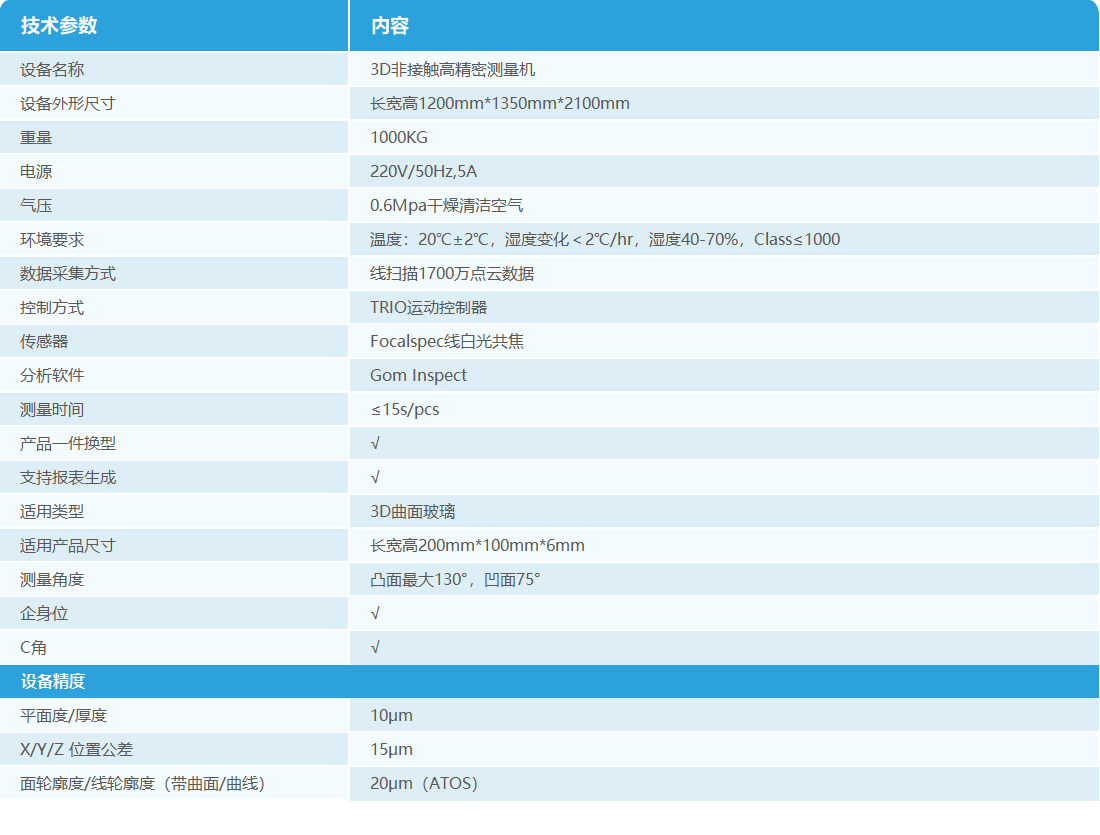
Task: Click the Gom Inspect software value
Action: pos(418,376)
